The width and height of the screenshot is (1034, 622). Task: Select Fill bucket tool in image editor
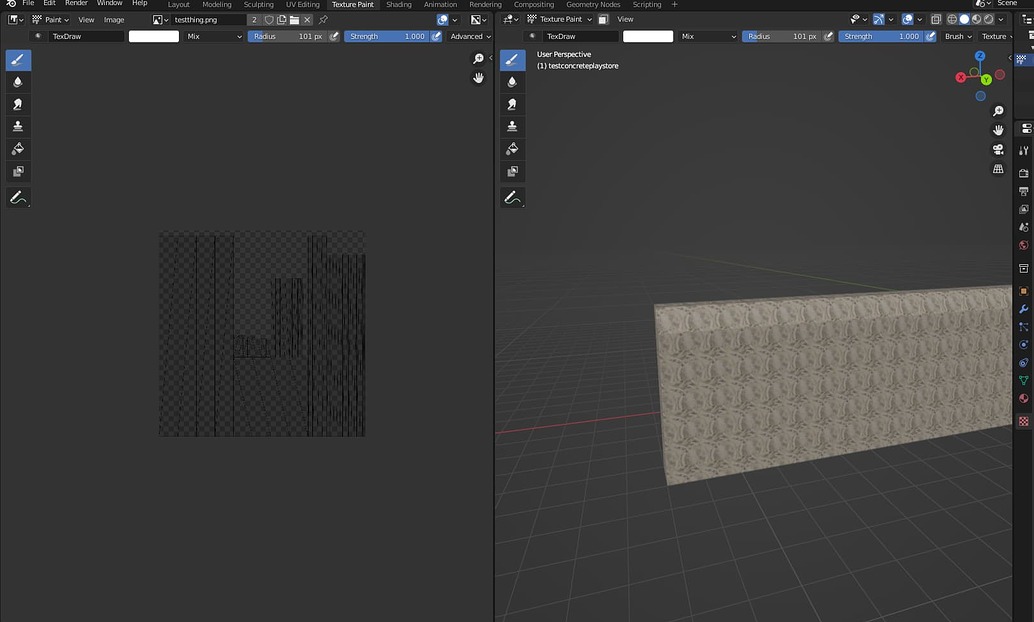[x=18, y=148]
